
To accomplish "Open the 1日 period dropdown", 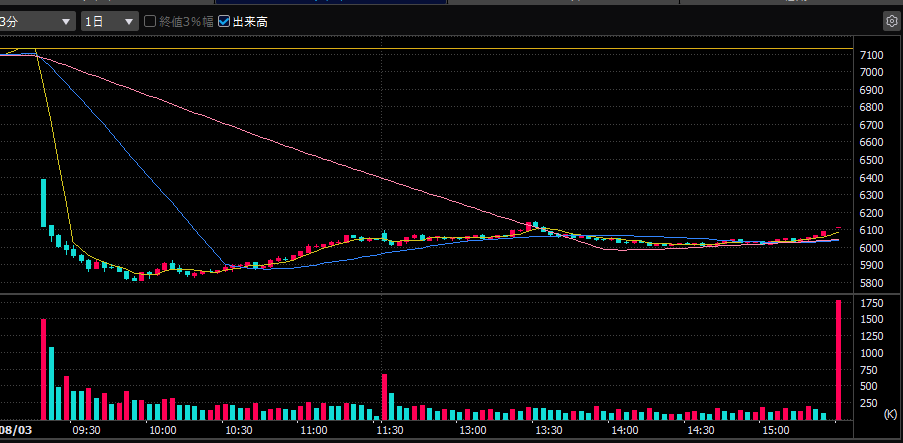I will 109,22.
